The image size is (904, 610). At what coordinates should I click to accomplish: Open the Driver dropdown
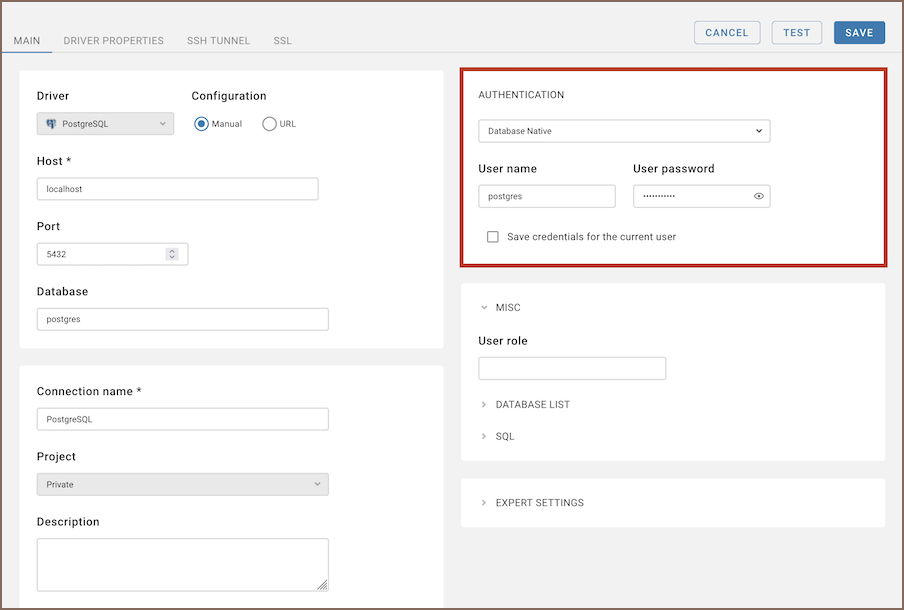(105, 124)
